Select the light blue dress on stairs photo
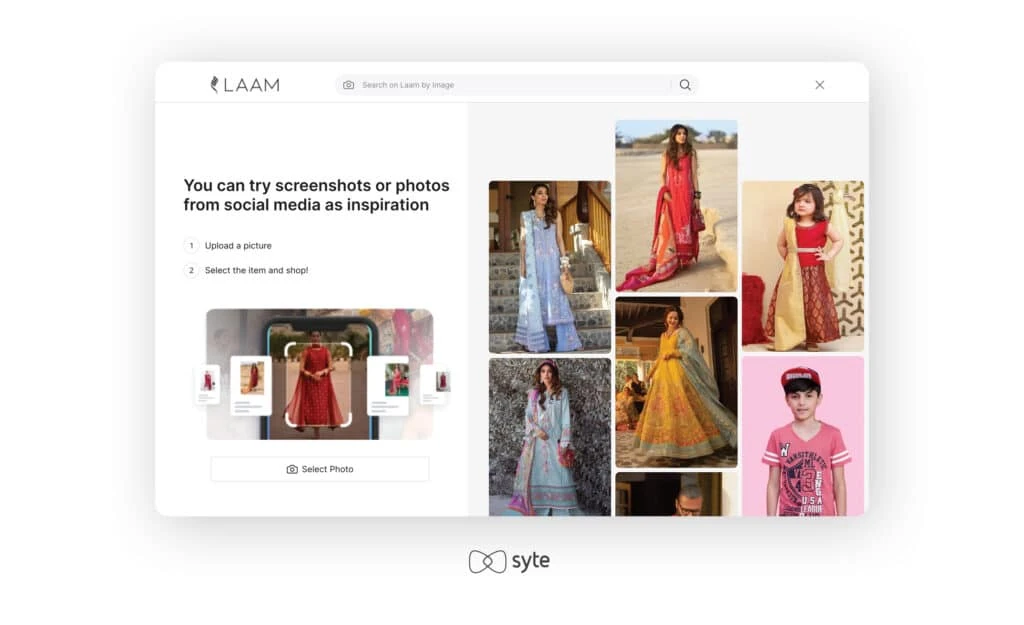1024x625 pixels. pos(549,266)
